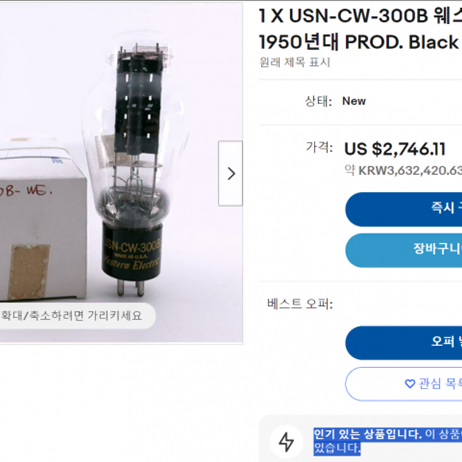This screenshot has height=462, width=462.
Task: Click the 가격: label
Action: [x=319, y=147]
